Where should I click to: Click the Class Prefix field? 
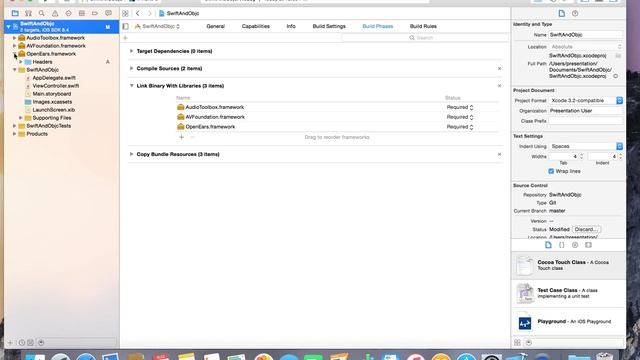(x=586, y=121)
